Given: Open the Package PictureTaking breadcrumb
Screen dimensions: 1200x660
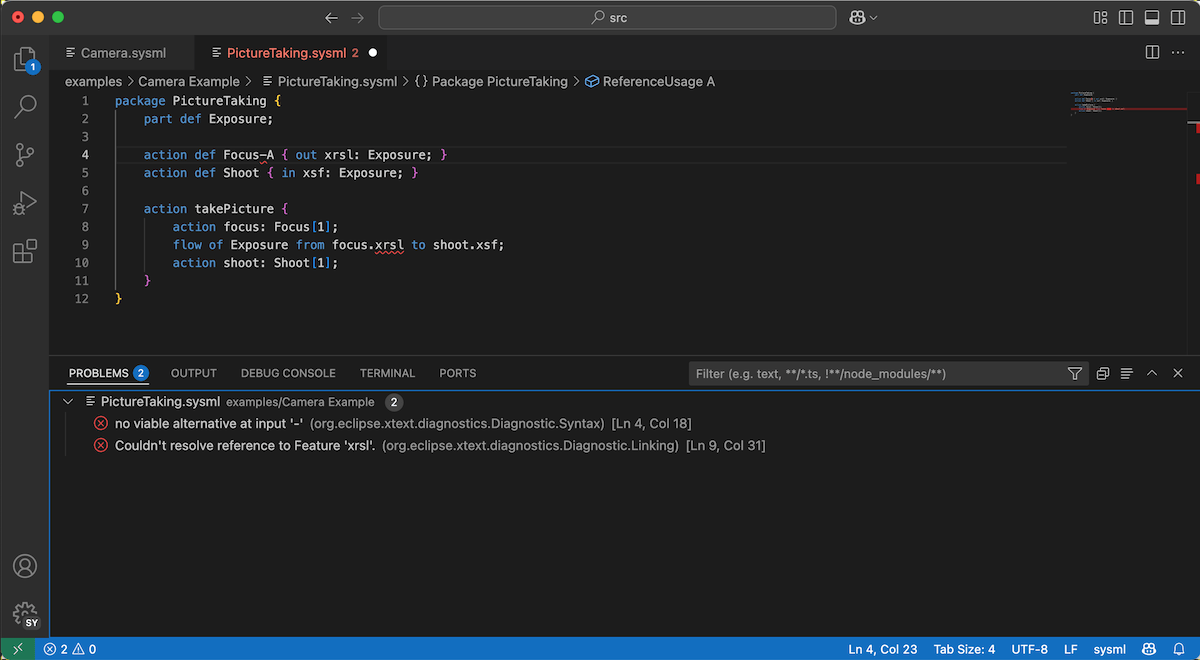Looking at the screenshot, I should [x=491, y=82].
